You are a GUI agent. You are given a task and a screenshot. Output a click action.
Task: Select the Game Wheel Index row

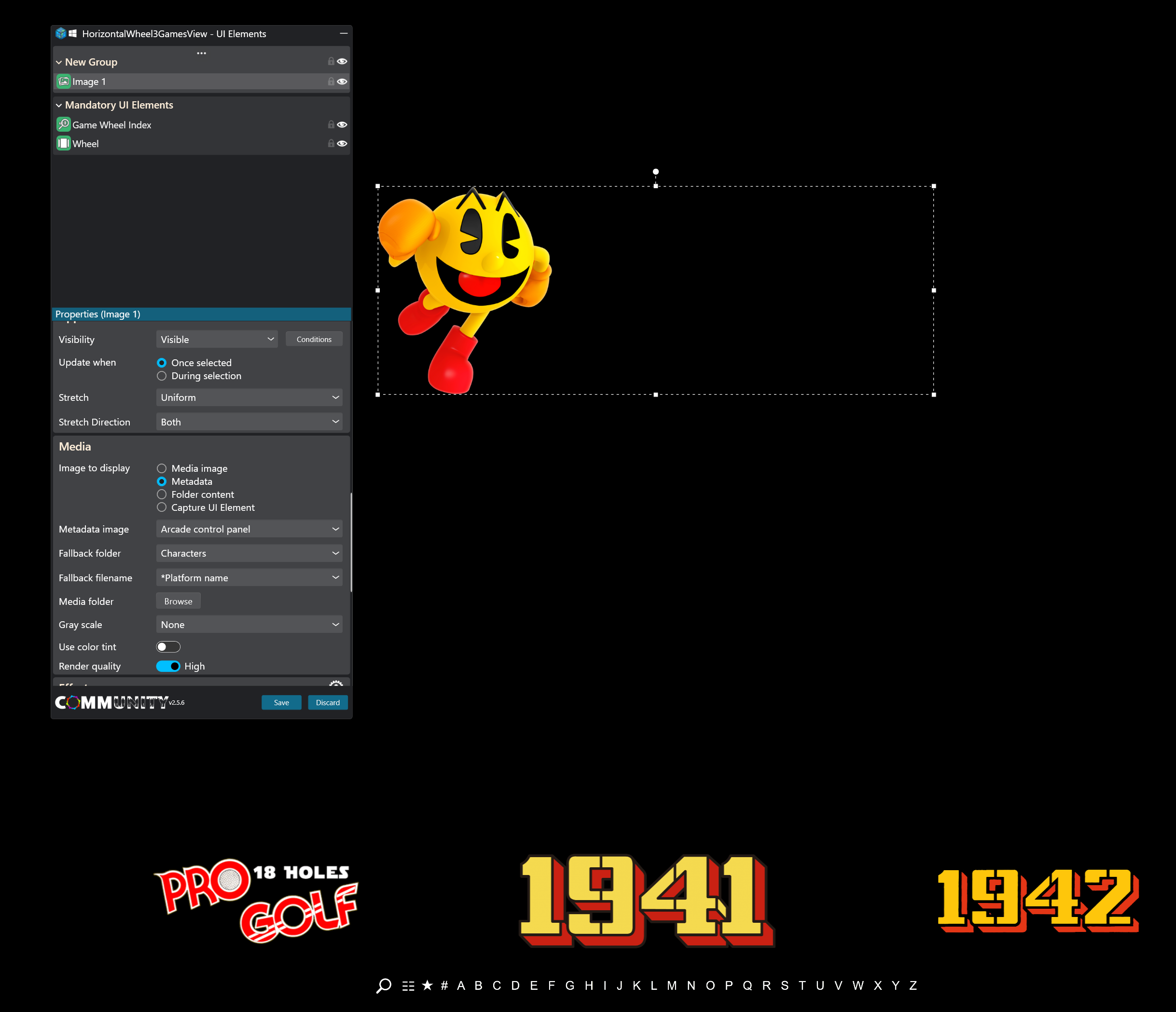point(202,125)
